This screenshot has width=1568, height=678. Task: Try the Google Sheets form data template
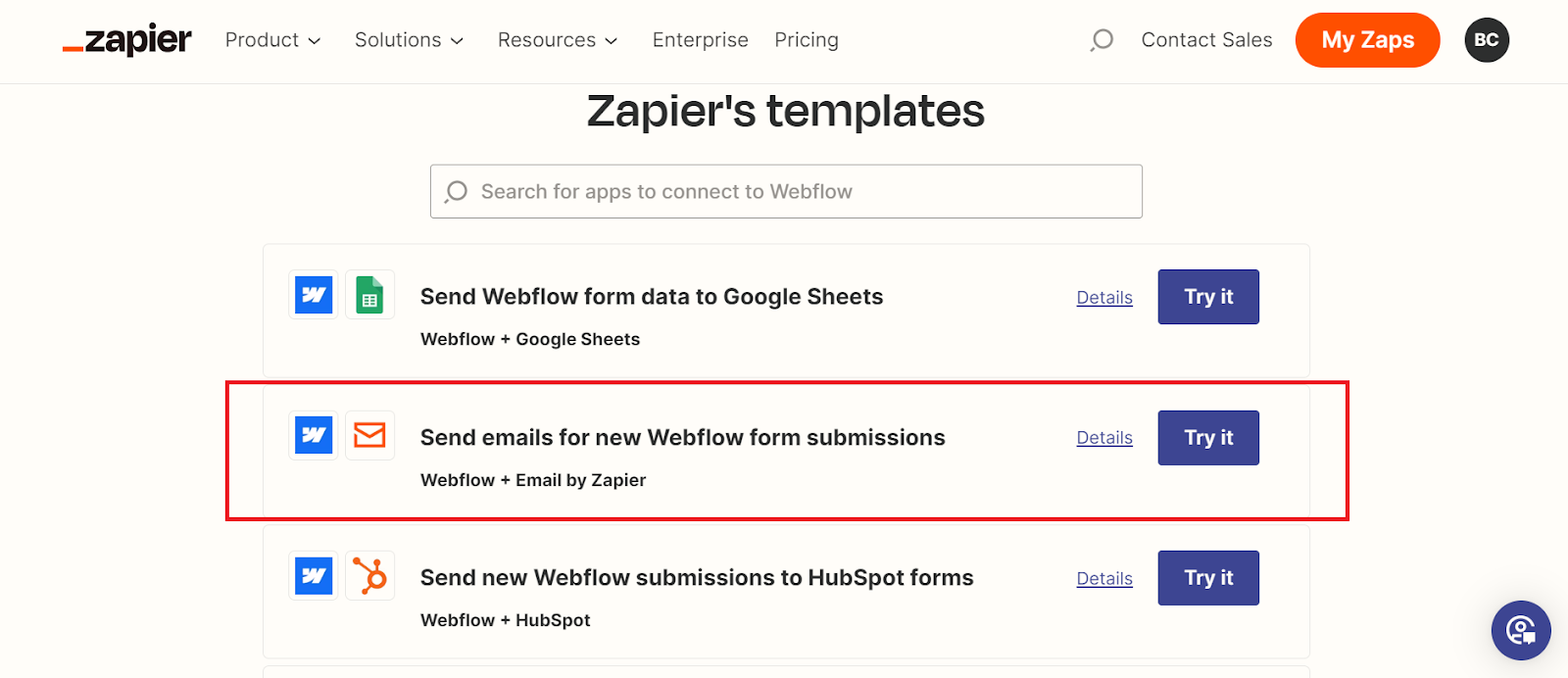1208,297
